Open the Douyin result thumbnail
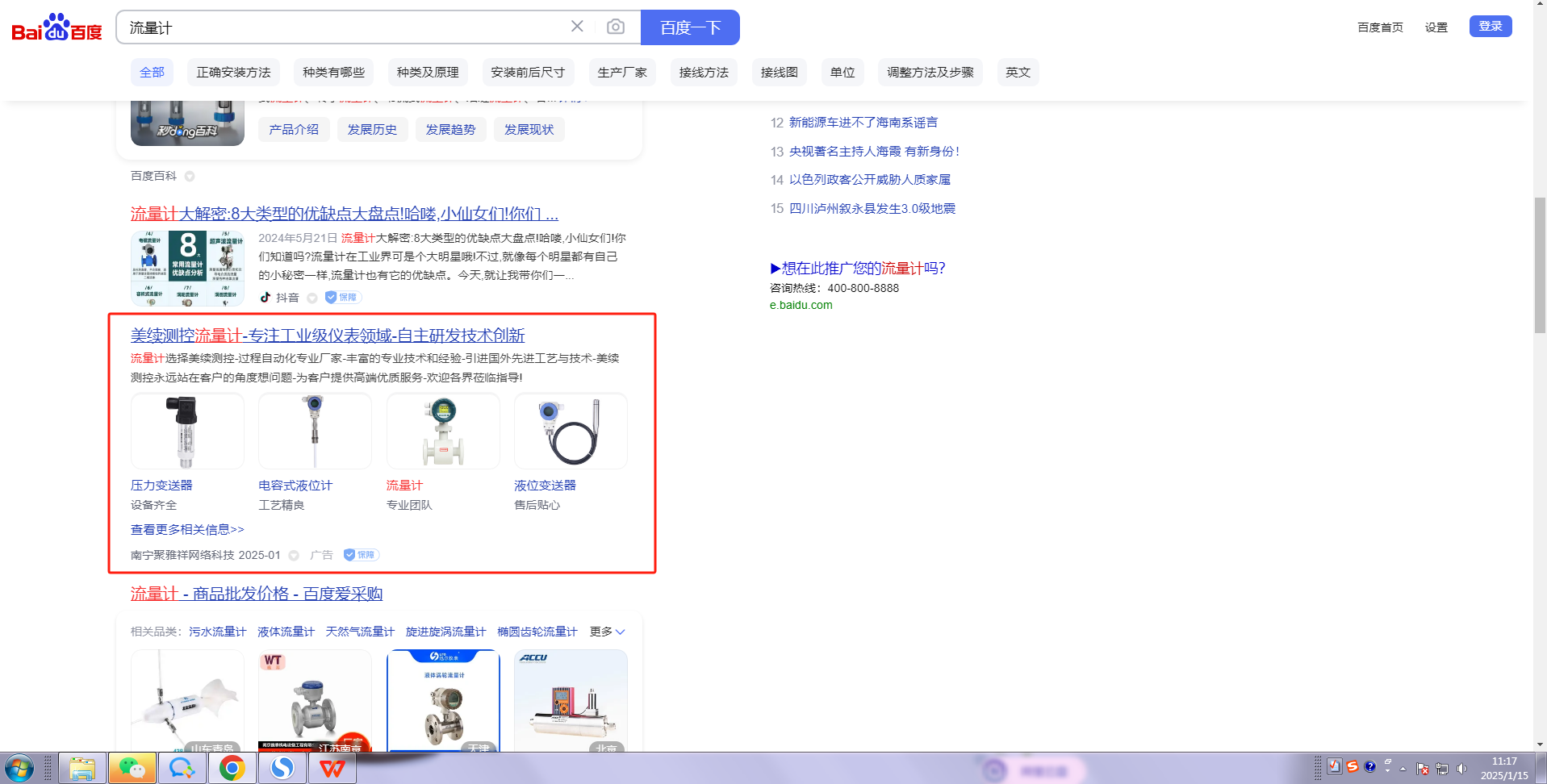This screenshot has height=784, width=1547. point(187,269)
